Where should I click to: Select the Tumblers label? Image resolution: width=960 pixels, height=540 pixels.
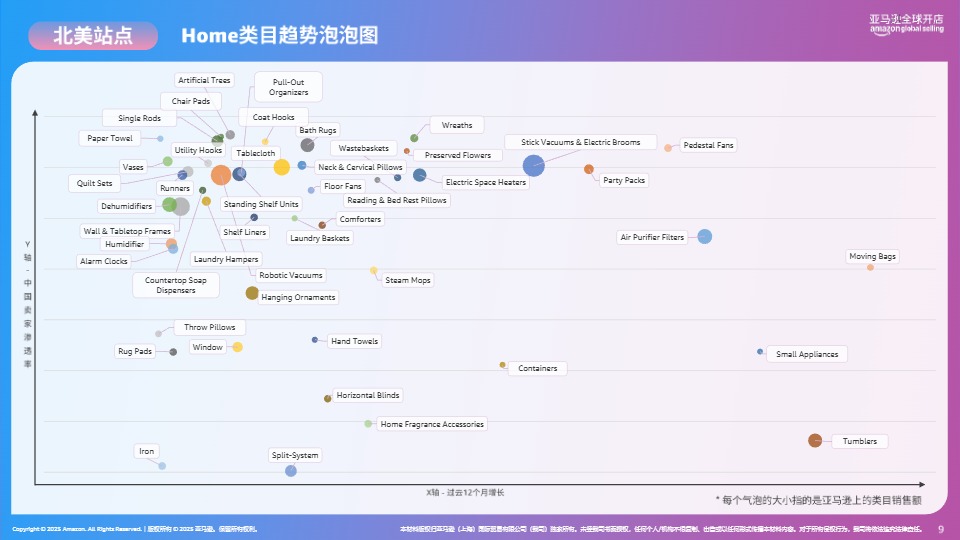coord(860,441)
